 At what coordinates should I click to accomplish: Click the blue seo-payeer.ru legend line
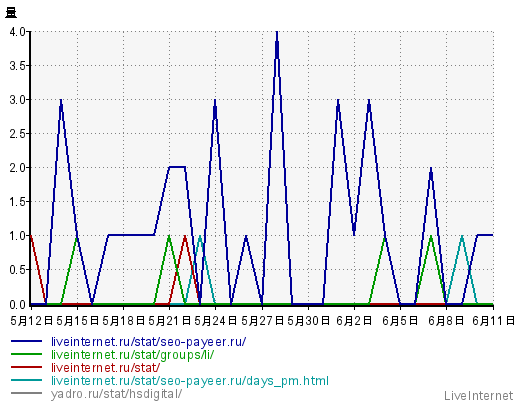pyautogui.click(x=26, y=341)
